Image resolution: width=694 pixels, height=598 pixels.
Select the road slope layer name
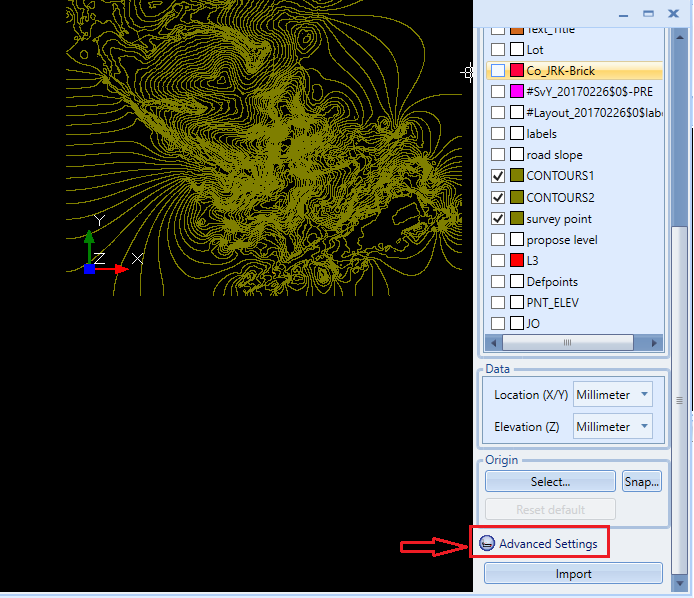point(554,155)
